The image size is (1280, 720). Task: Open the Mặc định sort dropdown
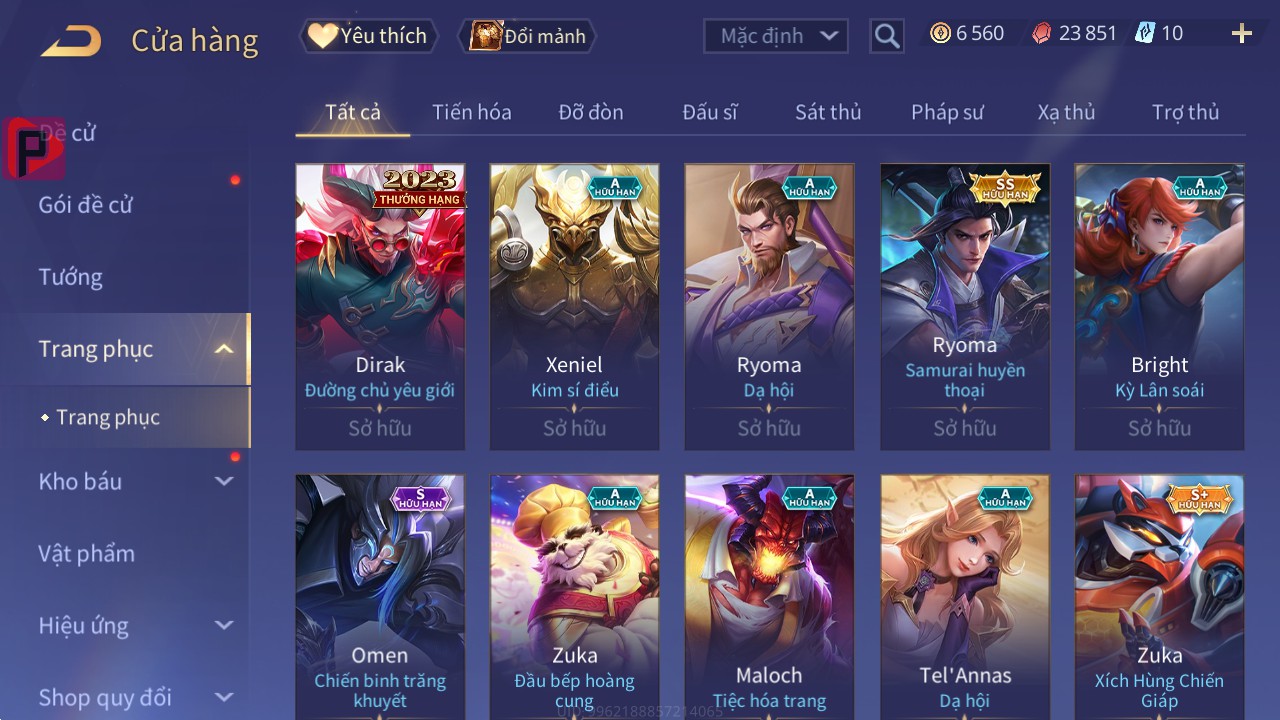pyautogui.click(x=776, y=36)
